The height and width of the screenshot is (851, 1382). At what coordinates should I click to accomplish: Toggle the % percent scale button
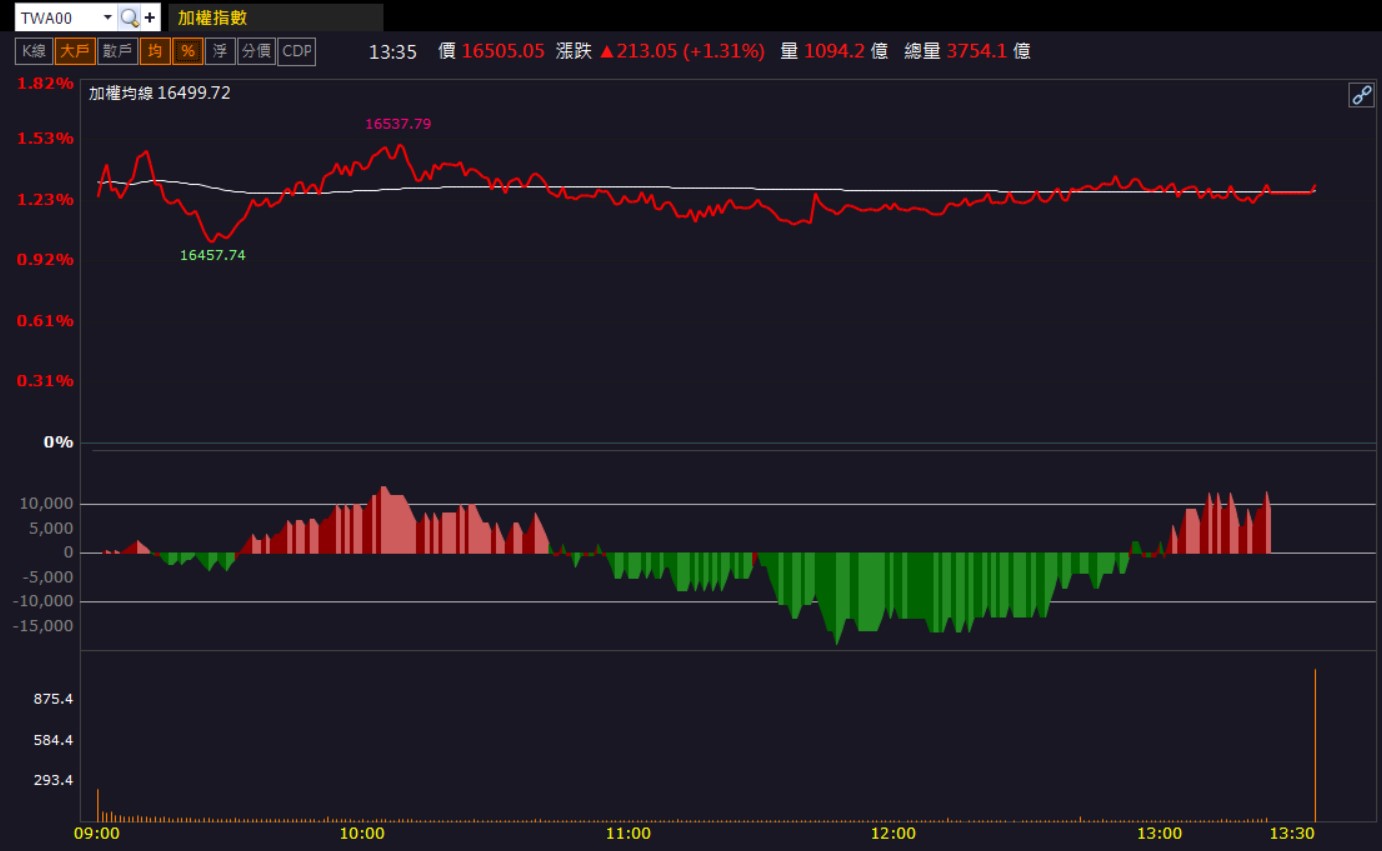coord(187,51)
